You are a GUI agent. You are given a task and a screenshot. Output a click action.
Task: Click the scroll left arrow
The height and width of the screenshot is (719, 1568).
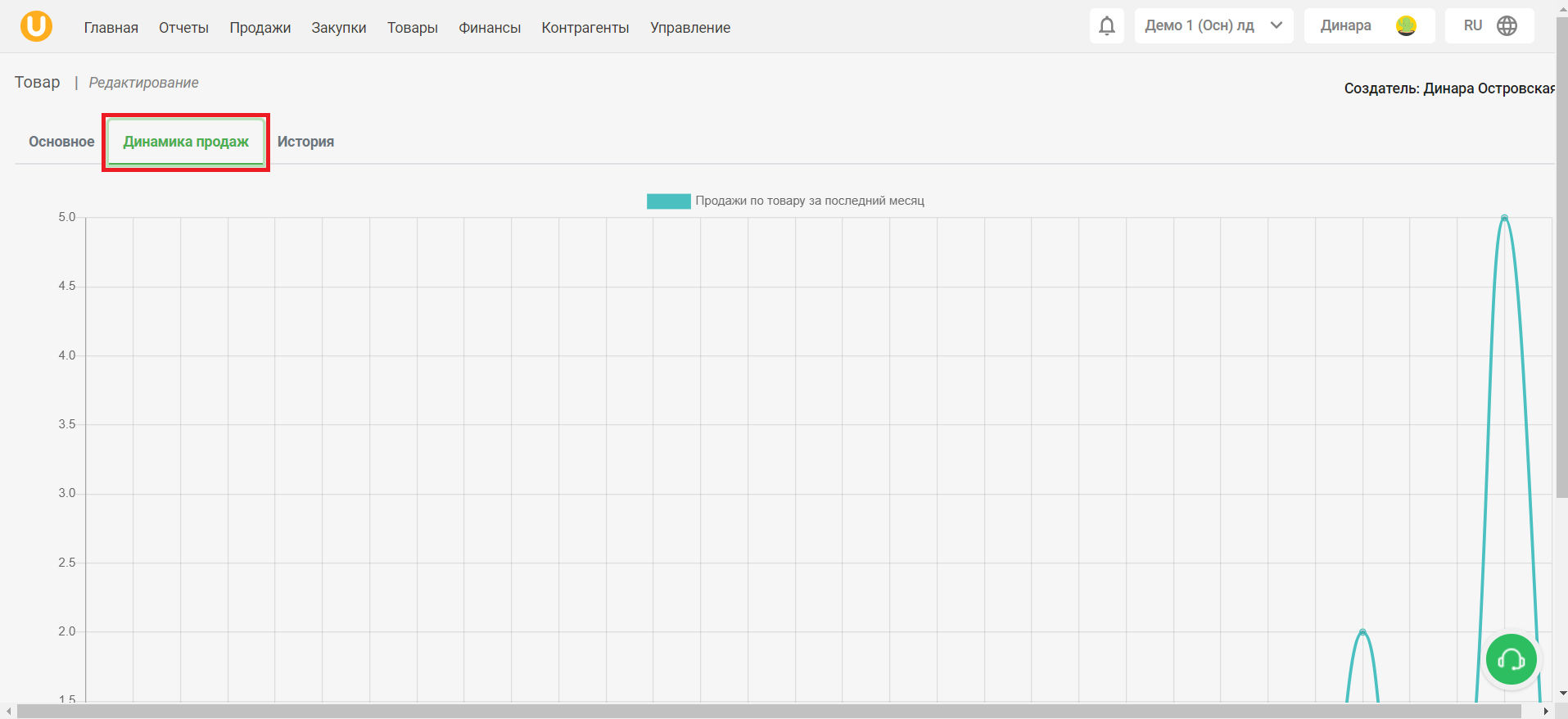point(8,712)
